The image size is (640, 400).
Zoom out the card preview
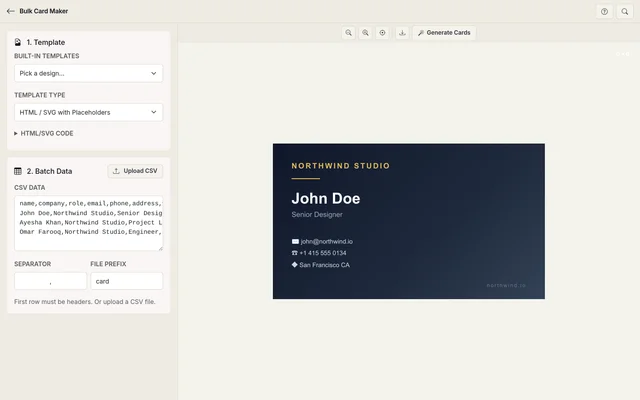pos(348,33)
